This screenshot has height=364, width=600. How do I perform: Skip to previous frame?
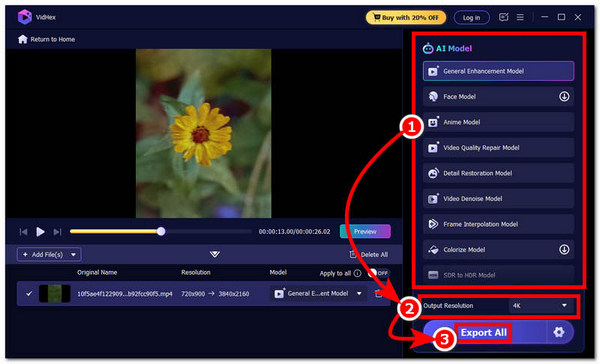23,232
